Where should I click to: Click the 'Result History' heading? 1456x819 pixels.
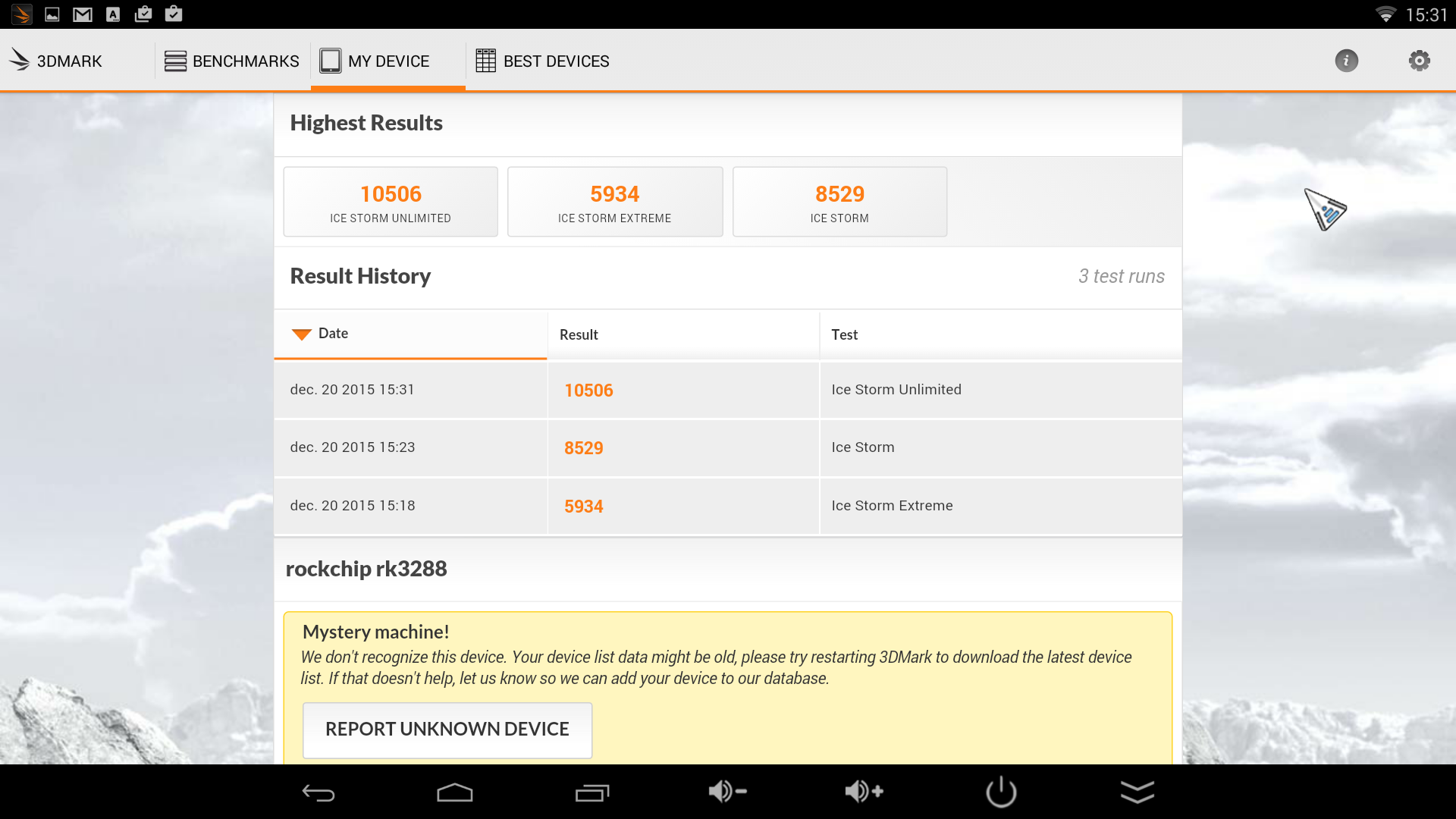tap(360, 276)
